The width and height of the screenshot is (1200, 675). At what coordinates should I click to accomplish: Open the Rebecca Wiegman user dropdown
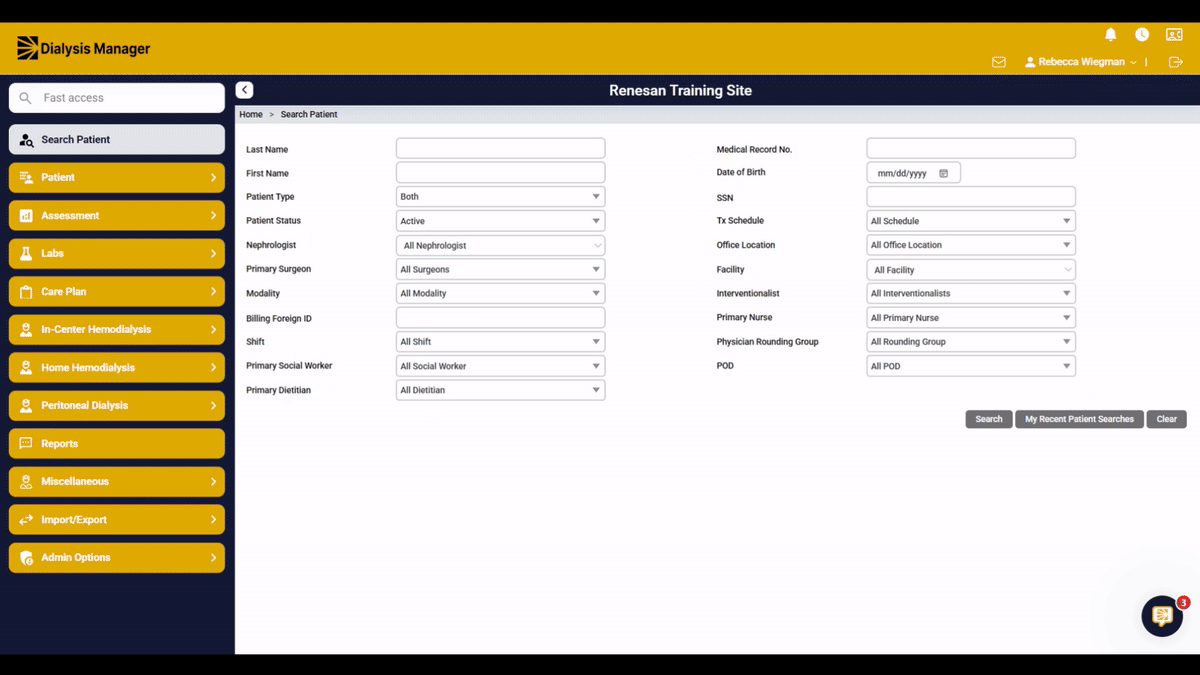1081,62
